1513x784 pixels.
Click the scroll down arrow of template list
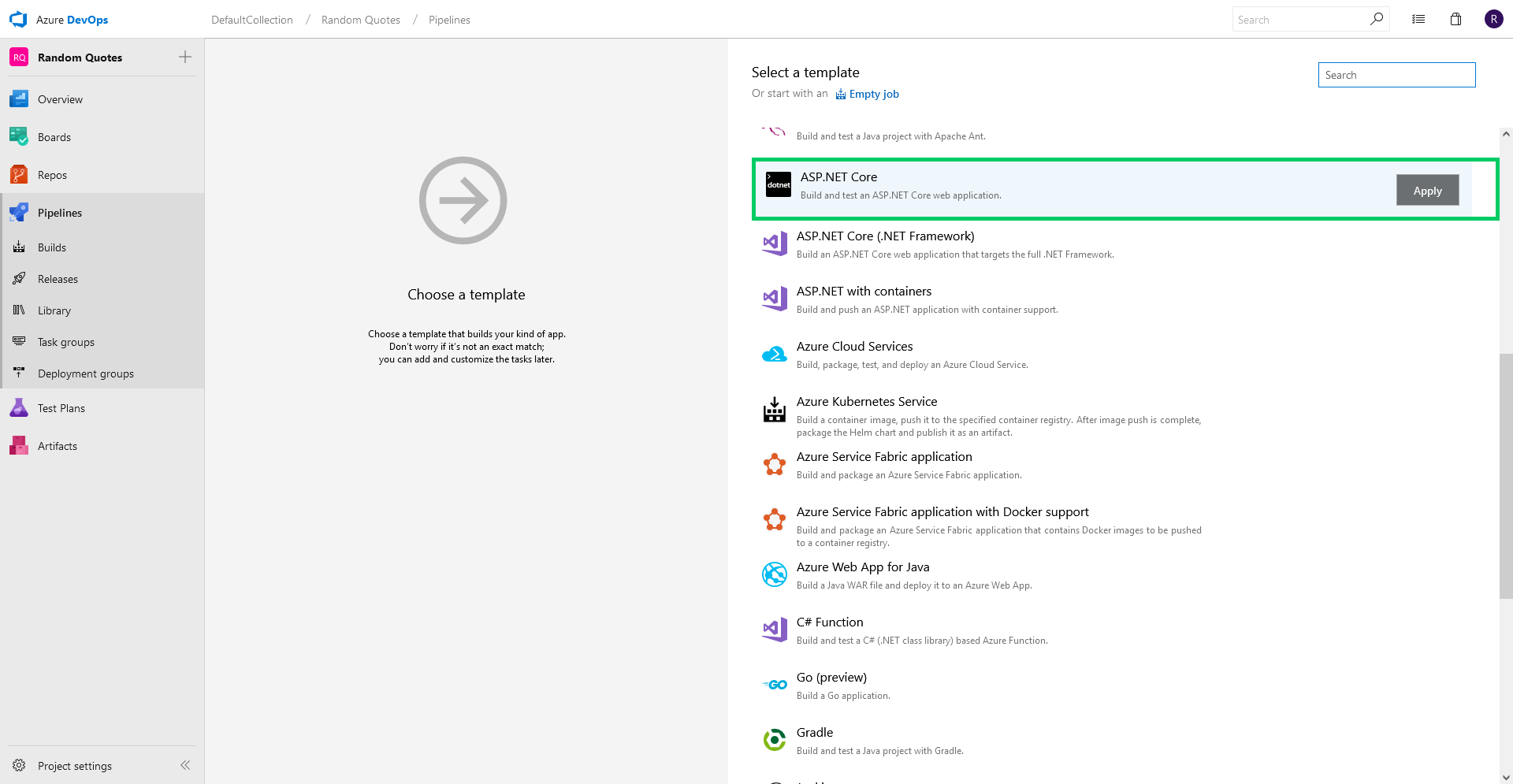[x=1506, y=777]
